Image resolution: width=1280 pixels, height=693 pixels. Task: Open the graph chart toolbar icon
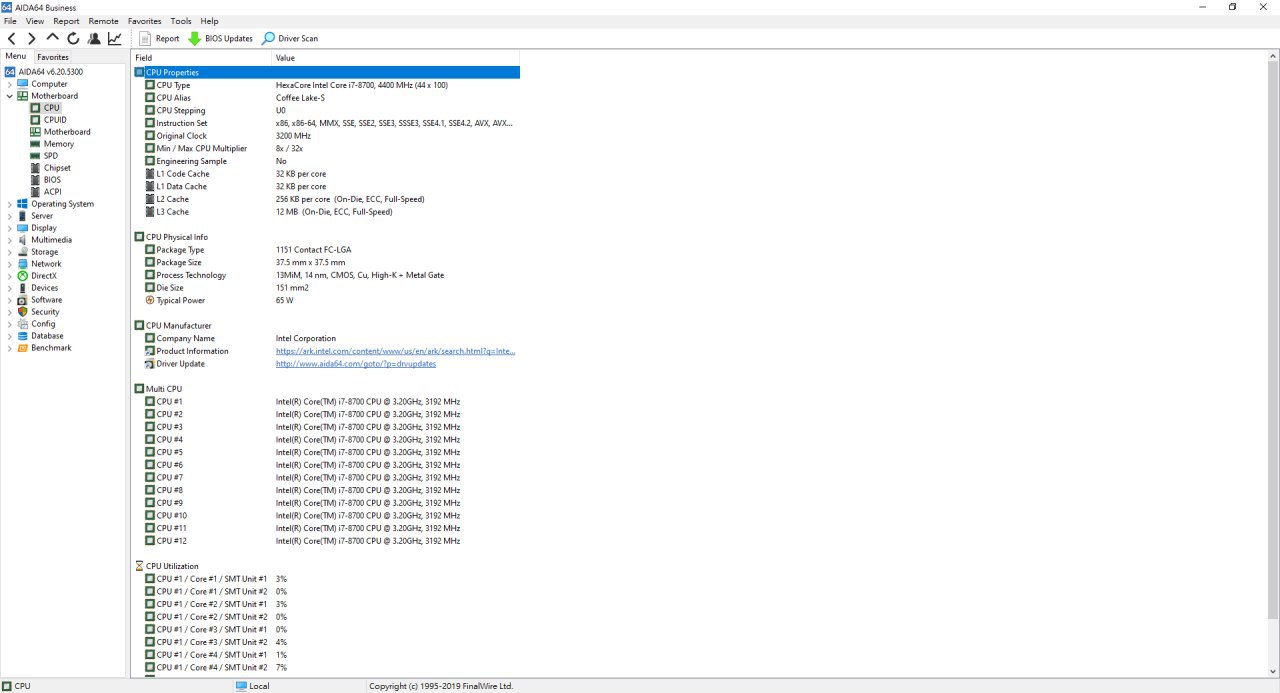coord(115,38)
